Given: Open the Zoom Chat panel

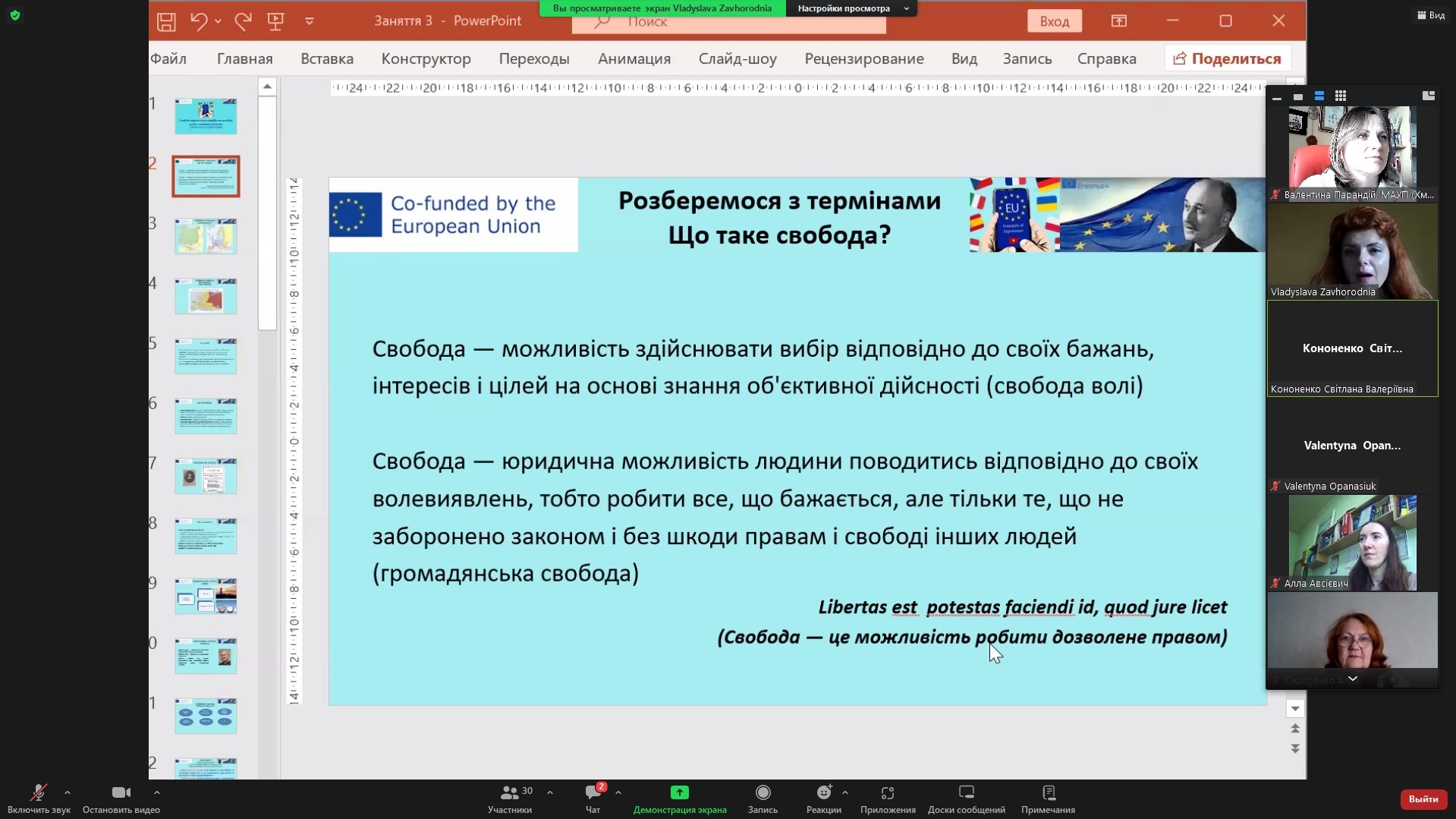Looking at the screenshot, I should (x=593, y=793).
